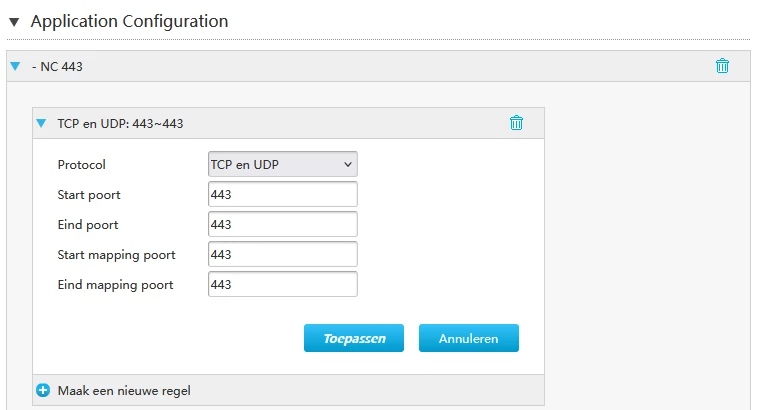The width and height of the screenshot is (759, 410).
Task: Click the 'Maak een nieuwe regel' link
Action: point(124,391)
